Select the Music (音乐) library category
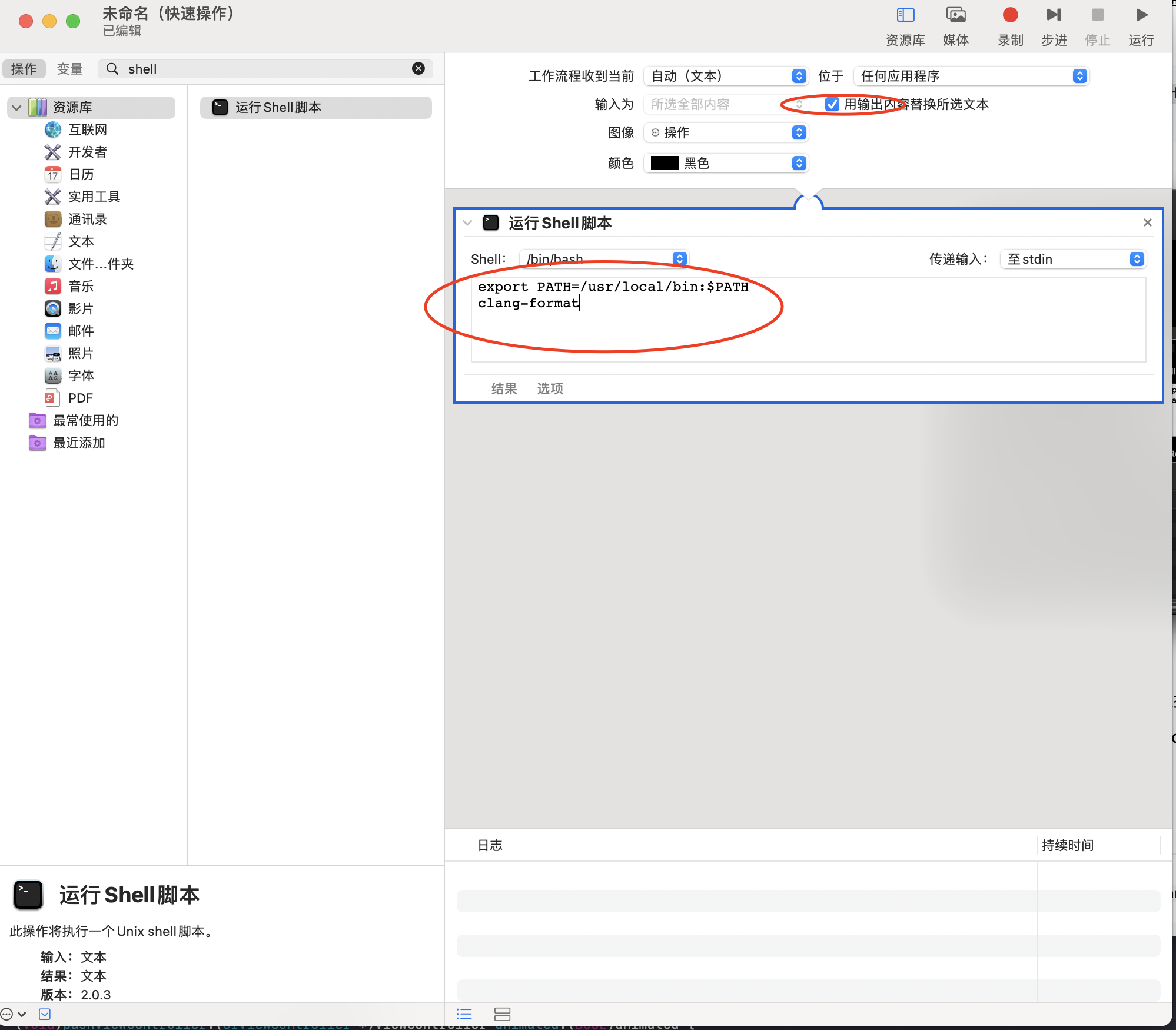The image size is (1176, 1030). tap(81, 287)
